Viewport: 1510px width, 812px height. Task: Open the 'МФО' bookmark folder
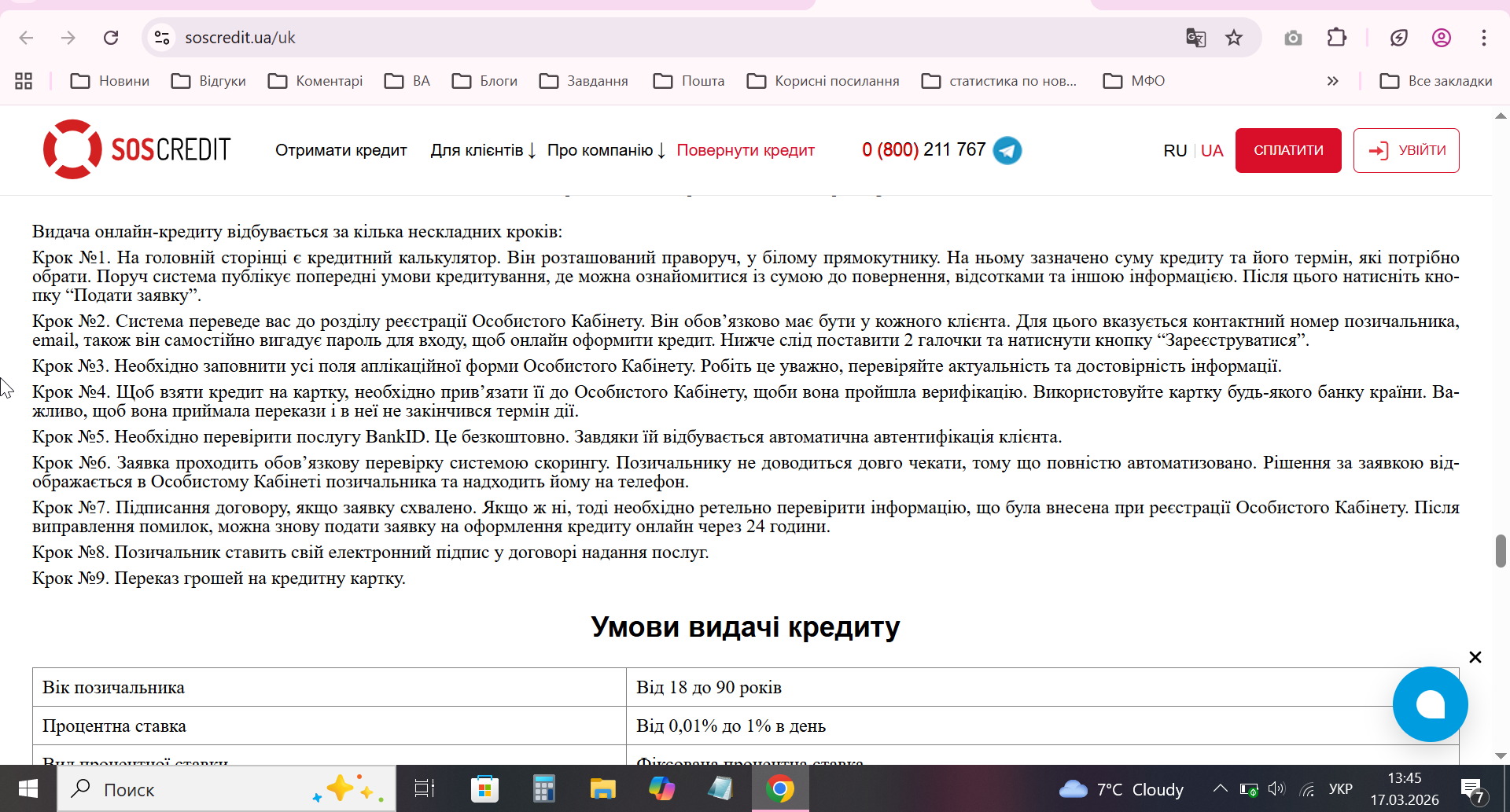[x=1134, y=81]
